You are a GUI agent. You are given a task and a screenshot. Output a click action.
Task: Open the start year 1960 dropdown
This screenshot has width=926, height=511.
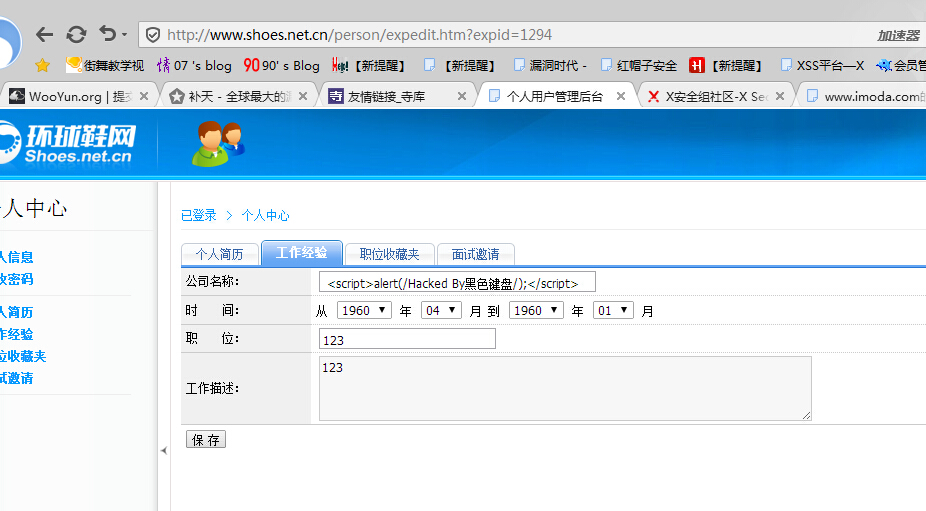[364, 311]
